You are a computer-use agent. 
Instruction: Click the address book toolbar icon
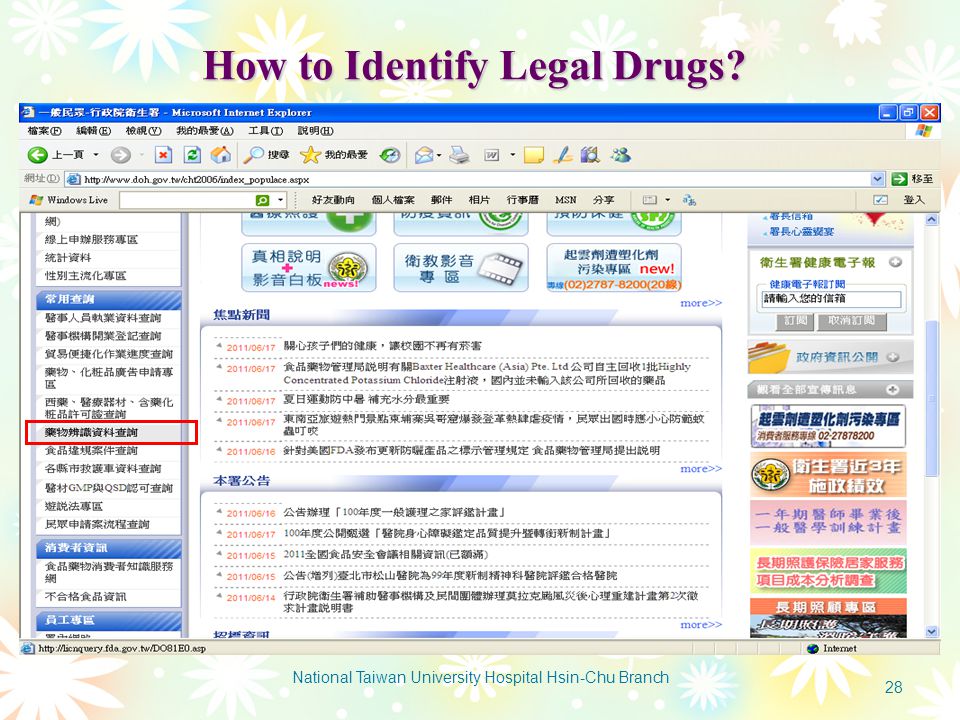pyautogui.click(x=590, y=155)
